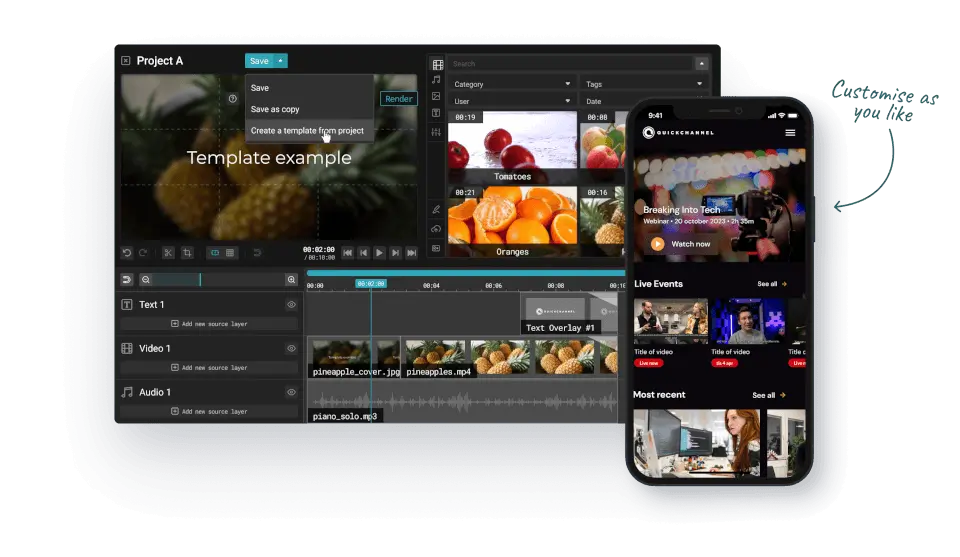
Task: Click the undo arrow below preview
Action: 127,253
